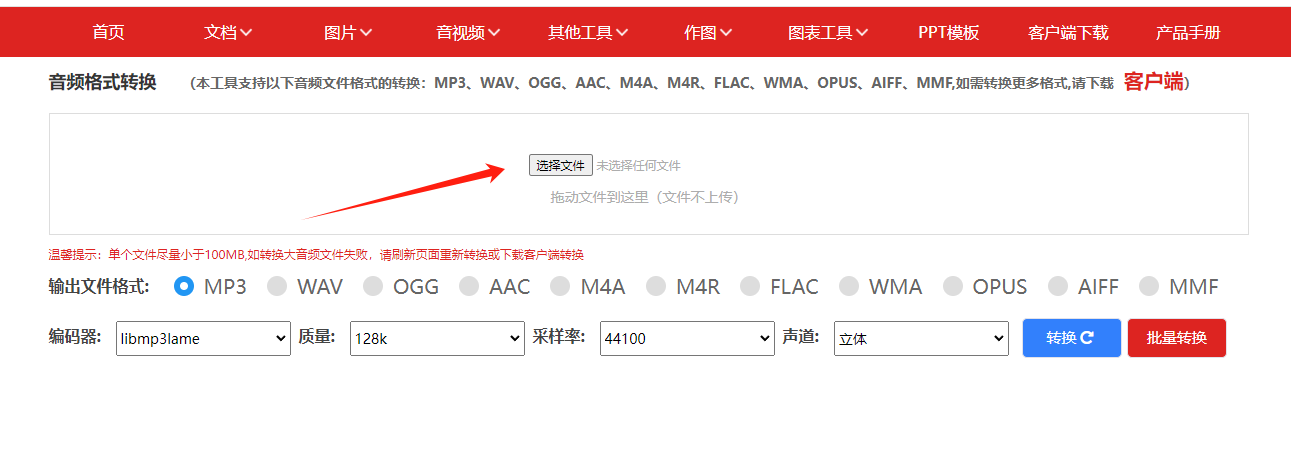Select FLAC output format
The image size is (1291, 470).
(750, 286)
